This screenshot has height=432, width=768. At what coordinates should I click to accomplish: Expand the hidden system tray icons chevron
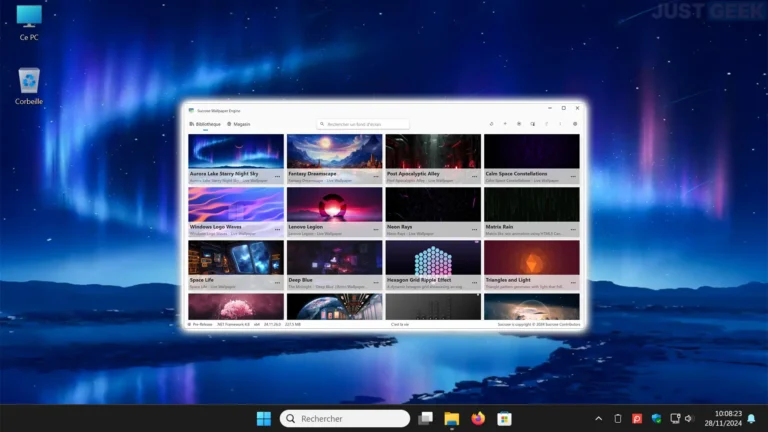point(598,418)
